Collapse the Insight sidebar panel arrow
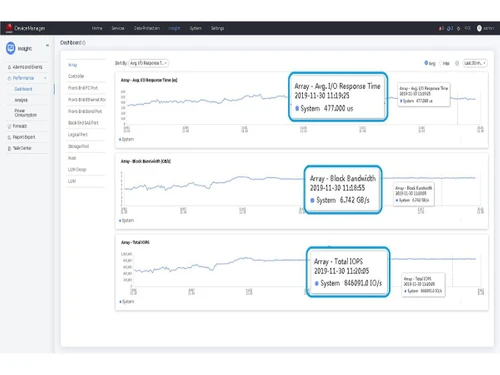500x375 pixels. click(47, 45)
